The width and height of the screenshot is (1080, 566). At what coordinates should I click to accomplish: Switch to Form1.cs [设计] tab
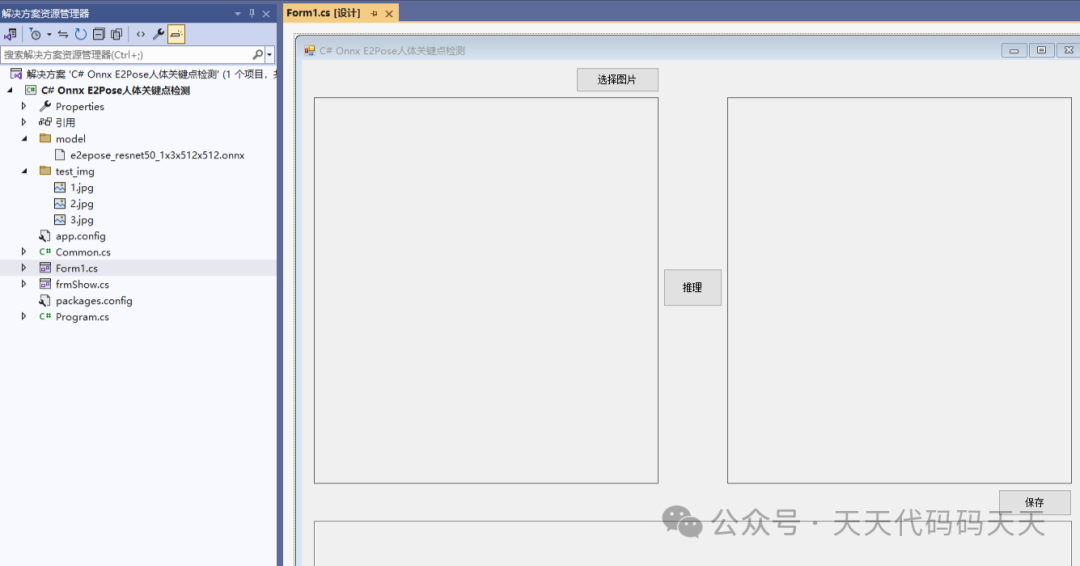pos(323,13)
